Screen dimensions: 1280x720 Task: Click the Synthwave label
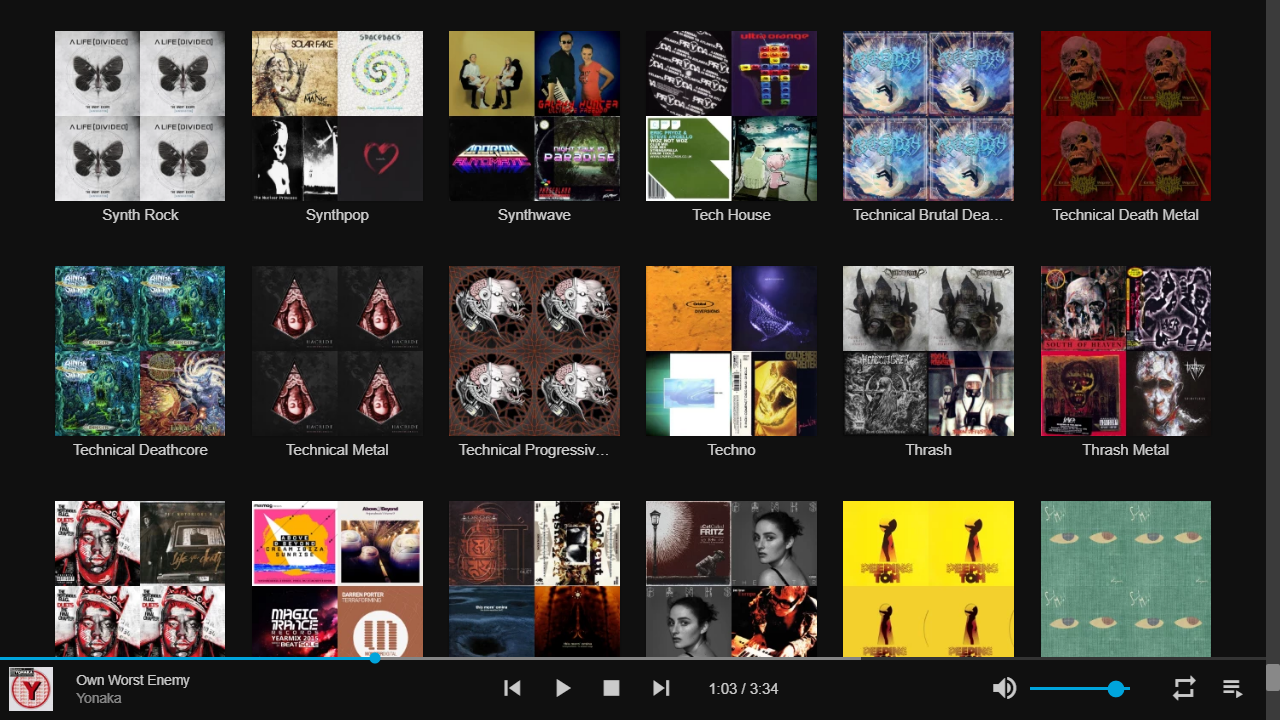click(x=534, y=215)
